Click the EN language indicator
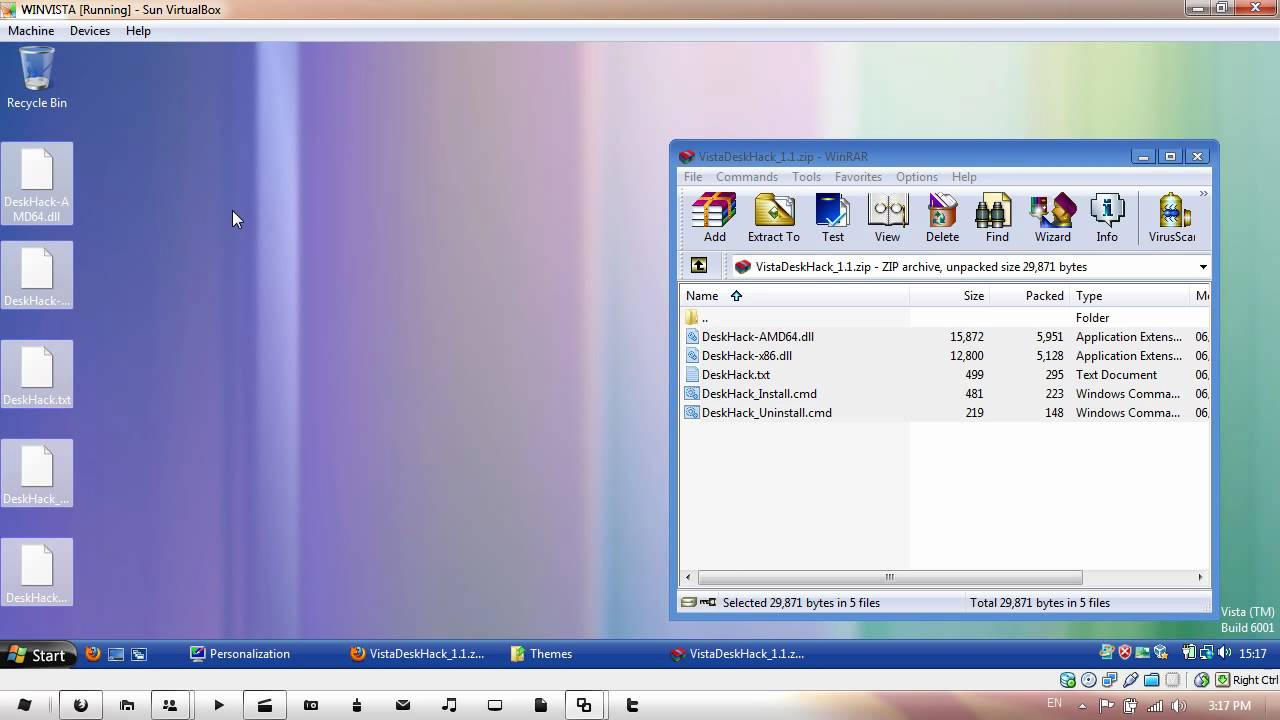The height and width of the screenshot is (720, 1280). click(x=1054, y=704)
